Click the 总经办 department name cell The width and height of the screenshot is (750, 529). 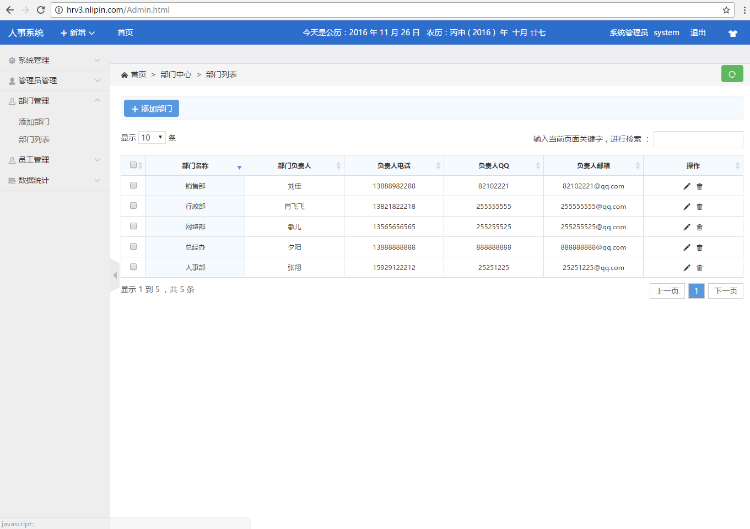coord(195,247)
